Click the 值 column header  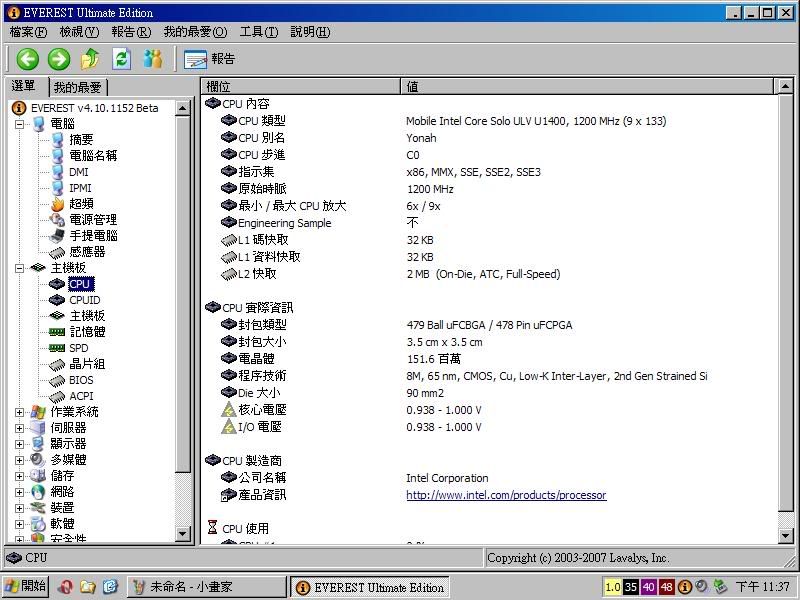588,87
